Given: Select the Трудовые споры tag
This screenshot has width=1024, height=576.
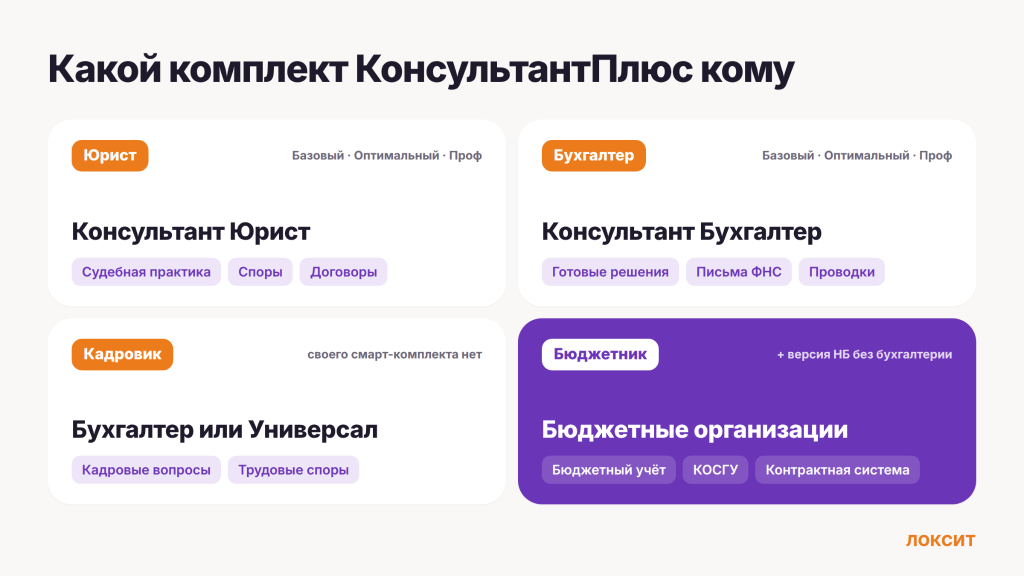Looking at the screenshot, I should tap(293, 470).
